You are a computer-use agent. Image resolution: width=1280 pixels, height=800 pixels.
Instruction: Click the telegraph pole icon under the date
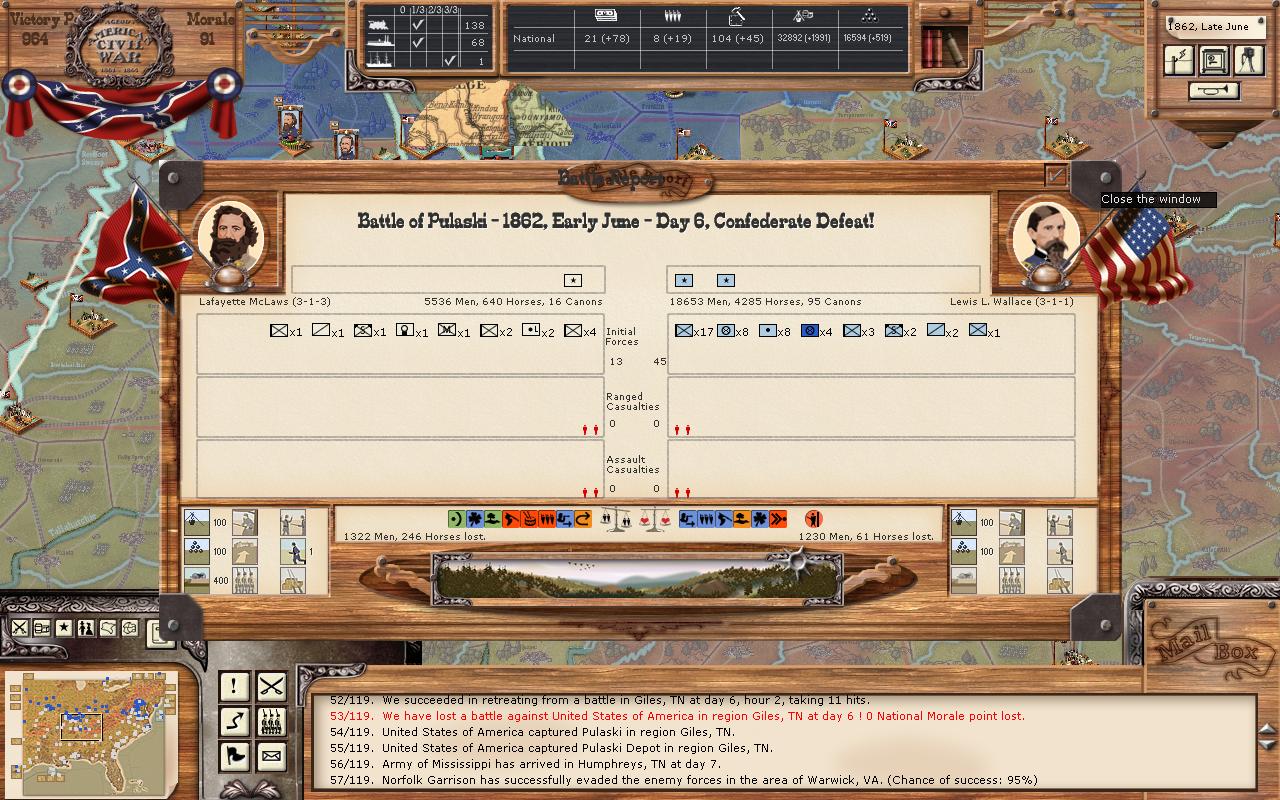[1179, 60]
